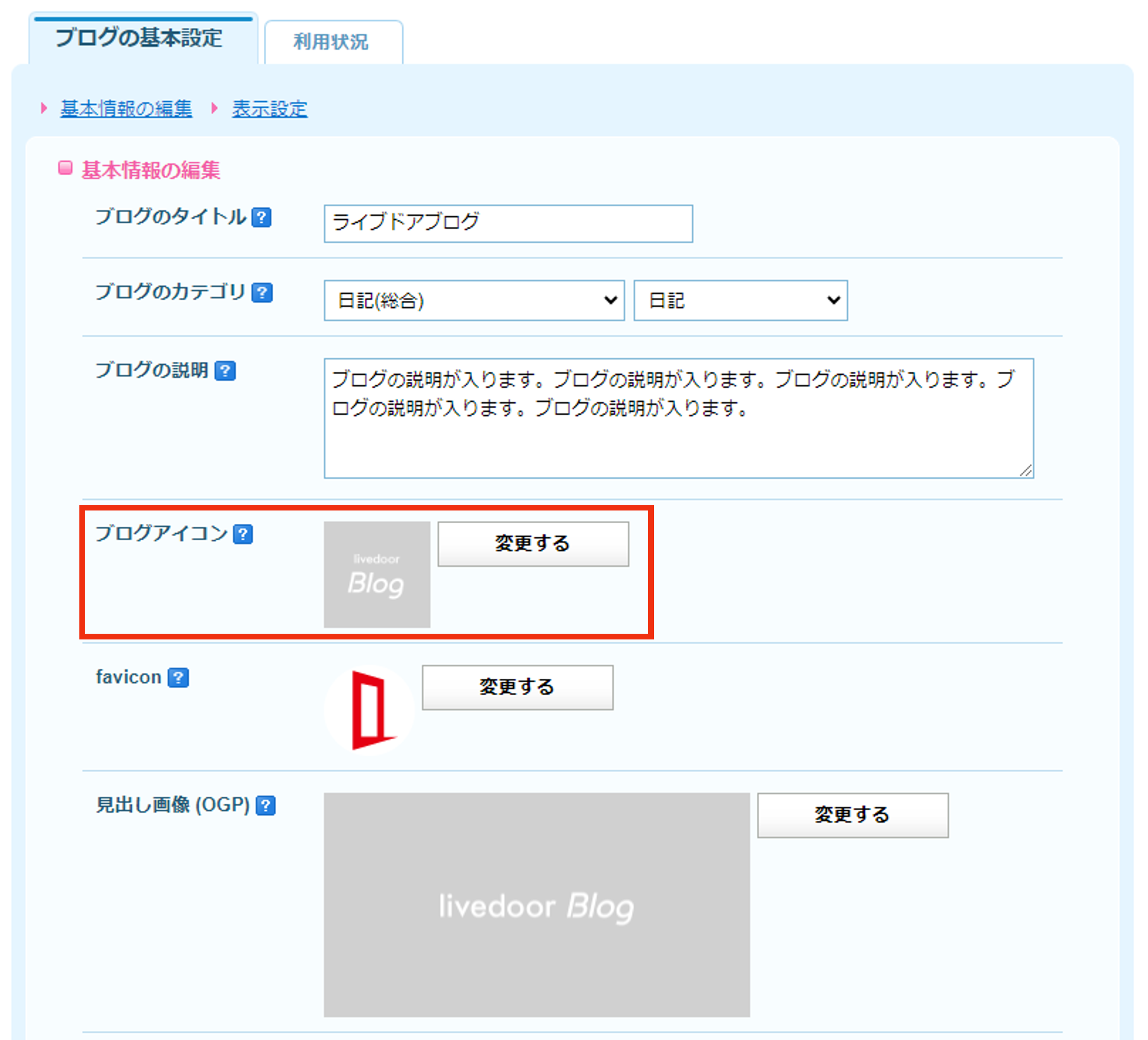Jump to 基本情報の編集 link
The image size is (1148, 1040).
(x=127, y=109)
